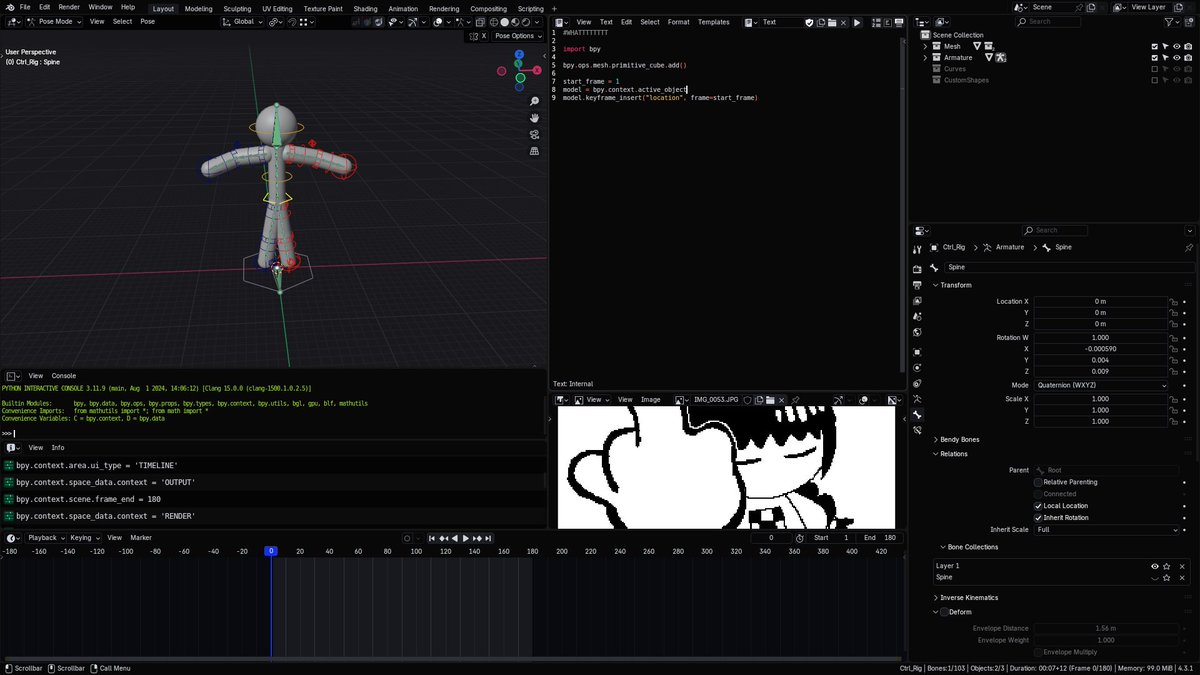This screenshot has width=1200, height=675.
Task: Toggle viewport X-ray display
Action: coord(482,22)
